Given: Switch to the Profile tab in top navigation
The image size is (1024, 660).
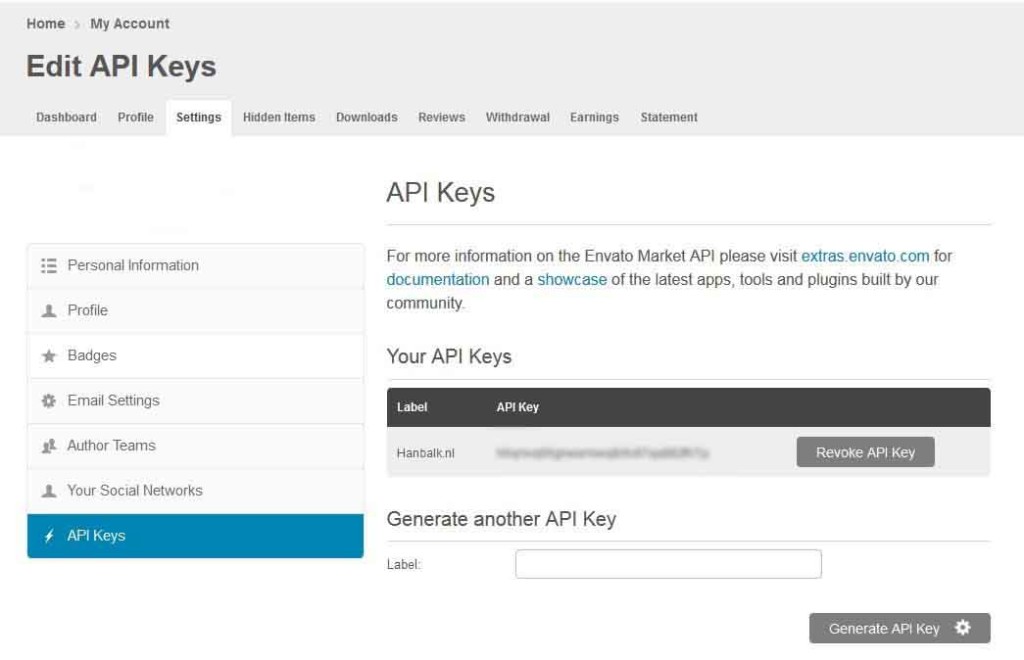Looking at the screenshot, I should tap(136, 118).
